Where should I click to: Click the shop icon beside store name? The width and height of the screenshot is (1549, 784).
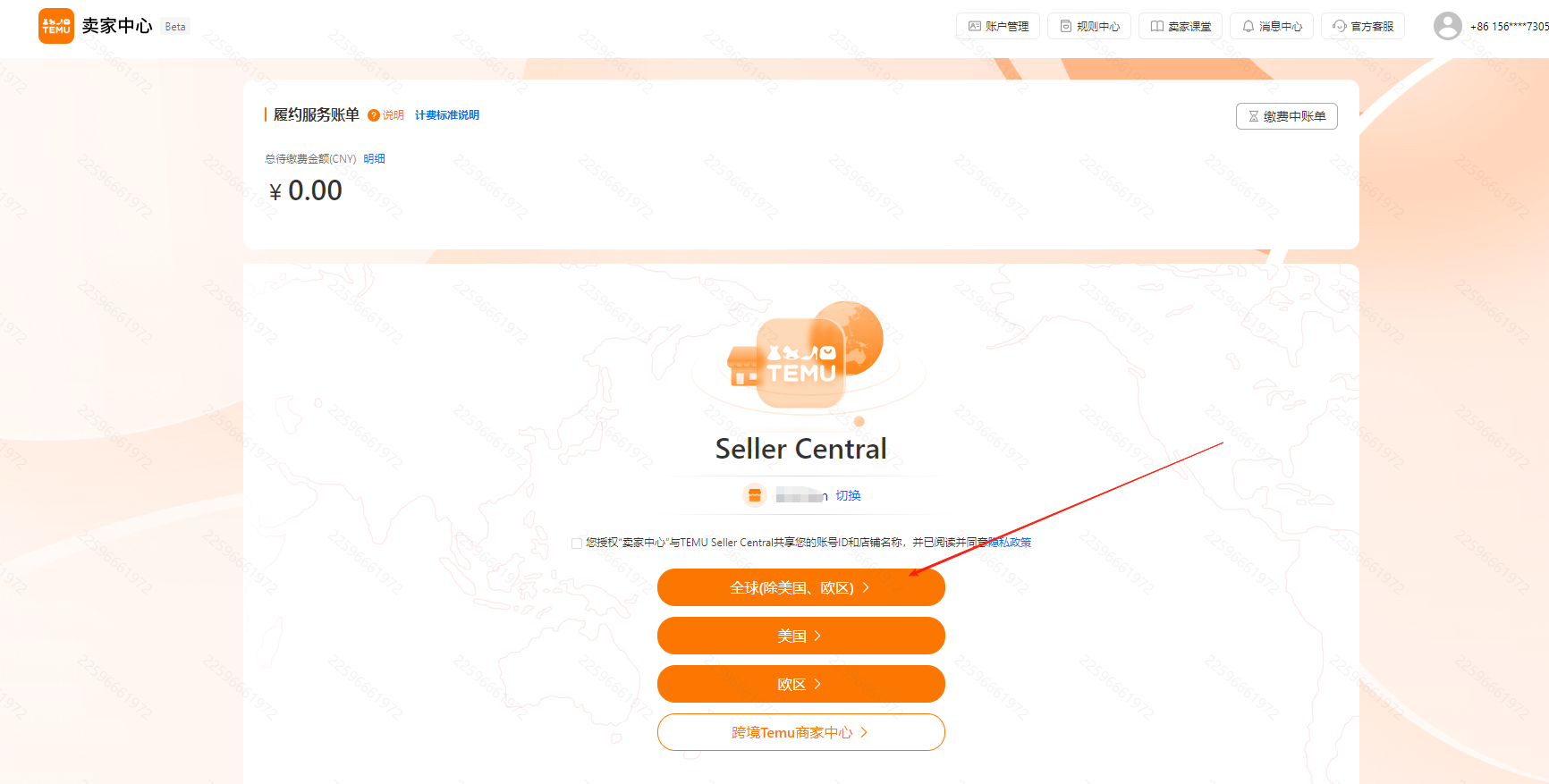[x=755, y=495]
